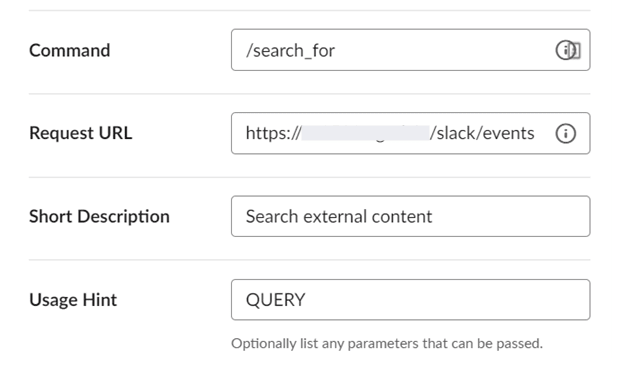This screenshot has width=622, height=378.
Task: Place cursor on "Search external content" text
Action: pos(339,217)
